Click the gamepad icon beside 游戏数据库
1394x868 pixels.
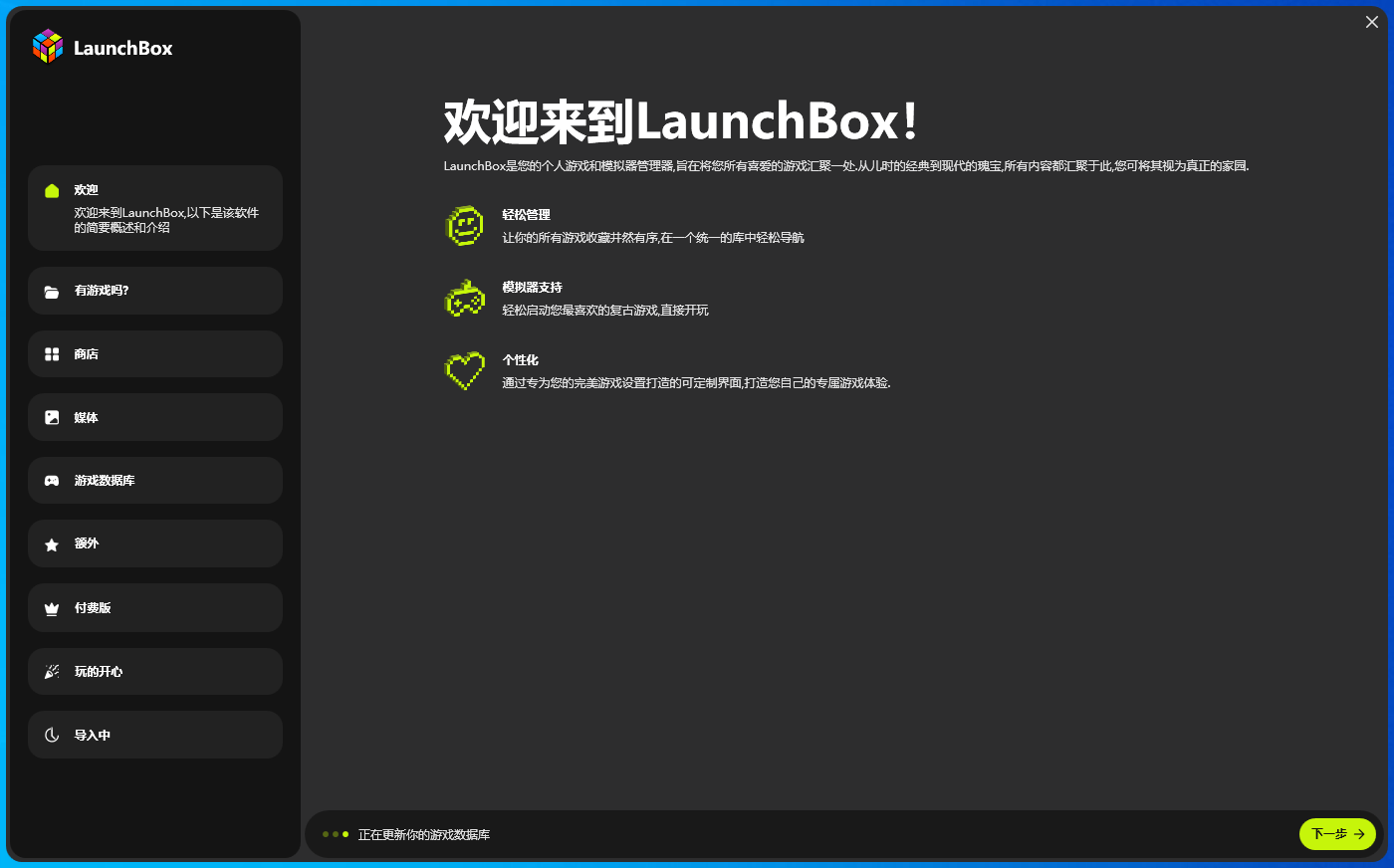(x=52, y=481)
